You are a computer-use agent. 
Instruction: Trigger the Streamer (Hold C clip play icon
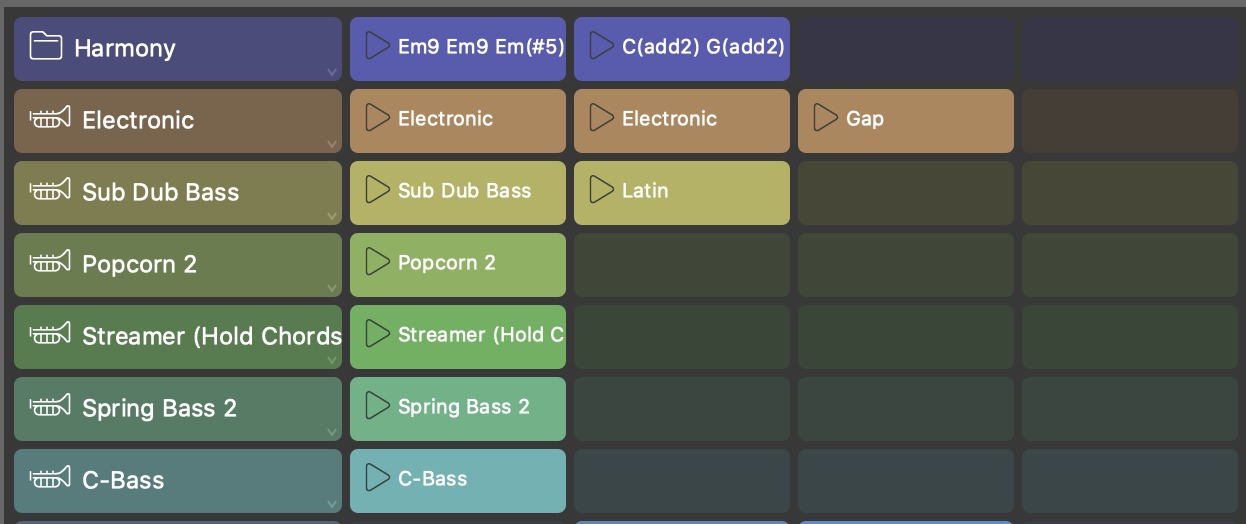click(x=377, y=334)
